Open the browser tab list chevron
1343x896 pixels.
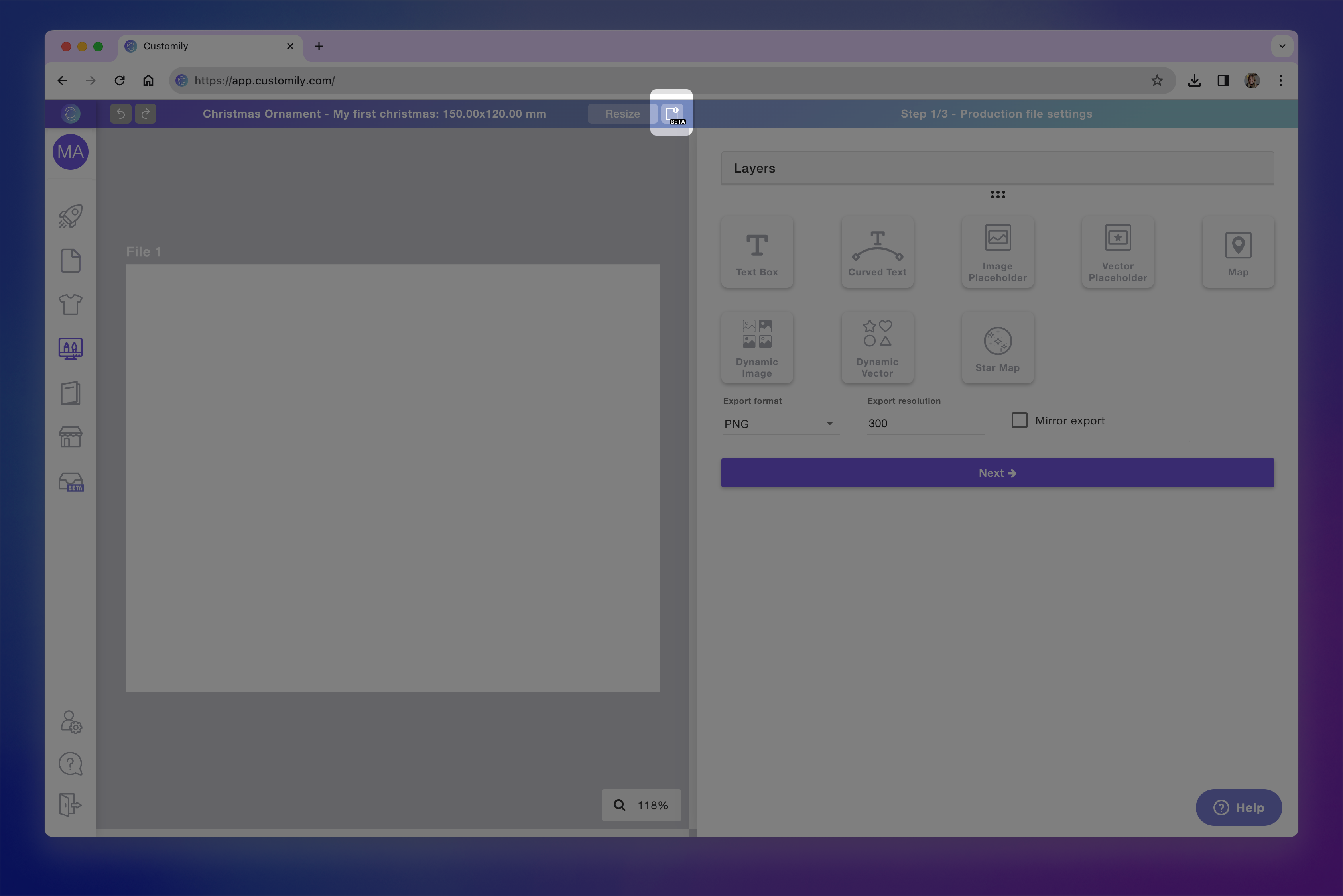(1282, 46)
